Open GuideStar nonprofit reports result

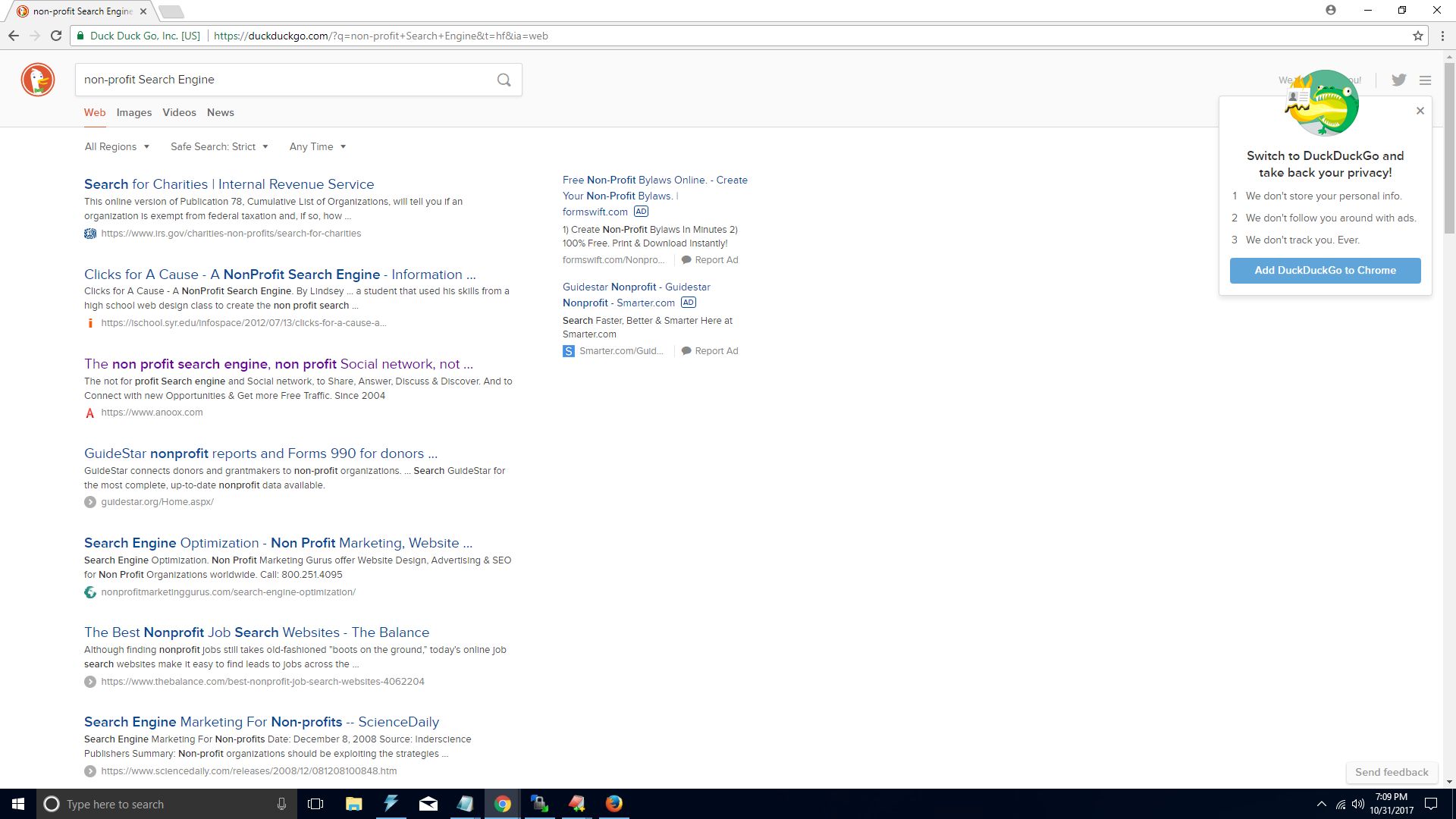point(261,453)
